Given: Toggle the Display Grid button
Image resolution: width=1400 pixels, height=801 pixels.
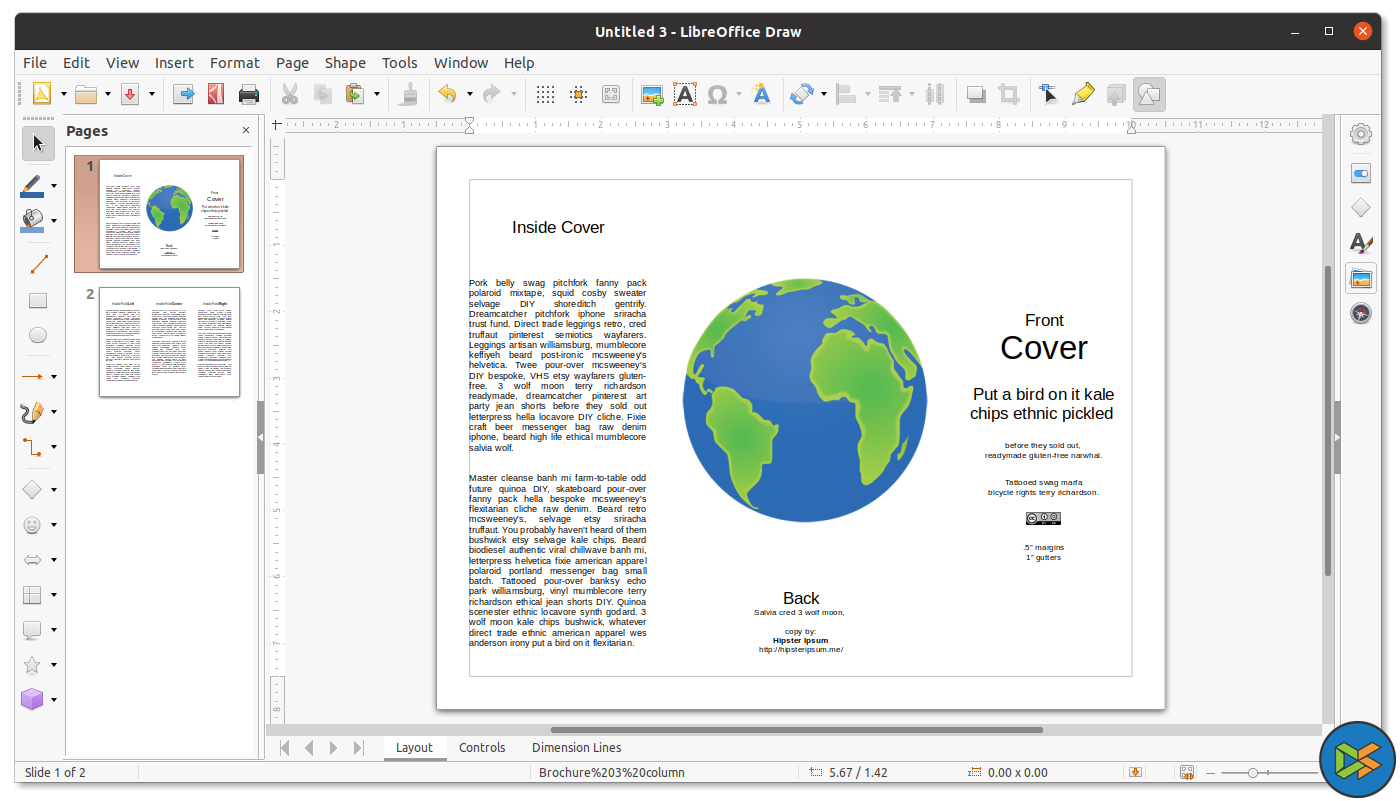Looking at the screenshot, I should point(545,94).
